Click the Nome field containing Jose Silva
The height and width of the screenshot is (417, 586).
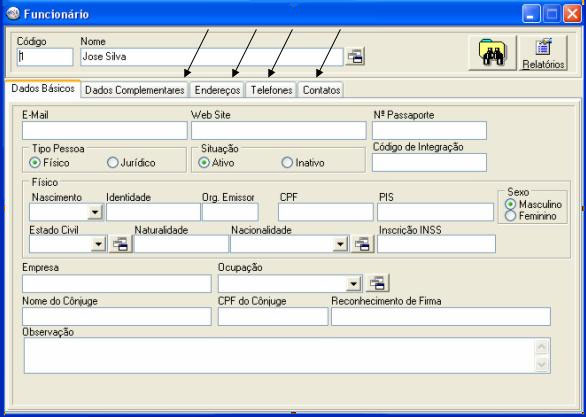pyautogui.click(x=212, y=57)
